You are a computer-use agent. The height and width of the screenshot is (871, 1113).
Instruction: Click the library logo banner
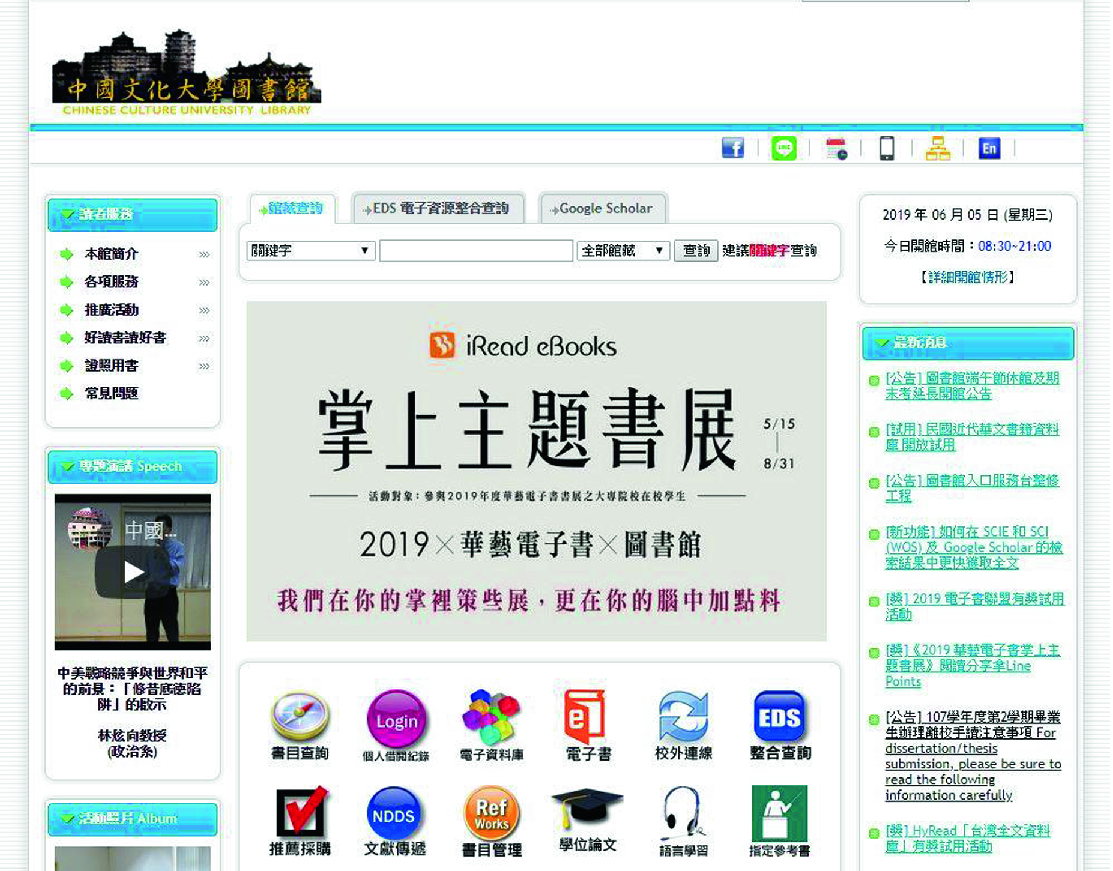[x=187, y=73]
